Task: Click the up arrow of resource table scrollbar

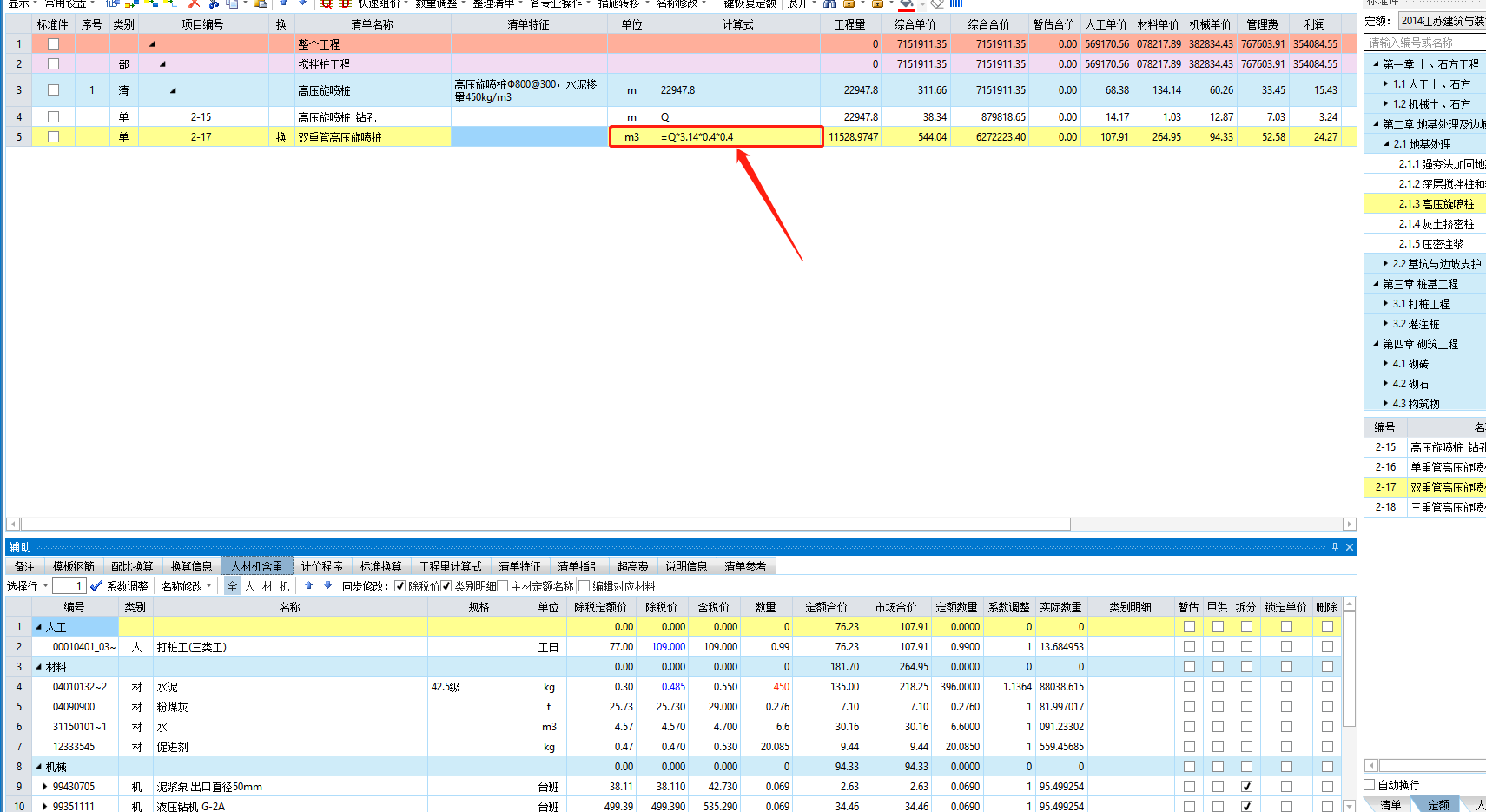Action: 1349,604
